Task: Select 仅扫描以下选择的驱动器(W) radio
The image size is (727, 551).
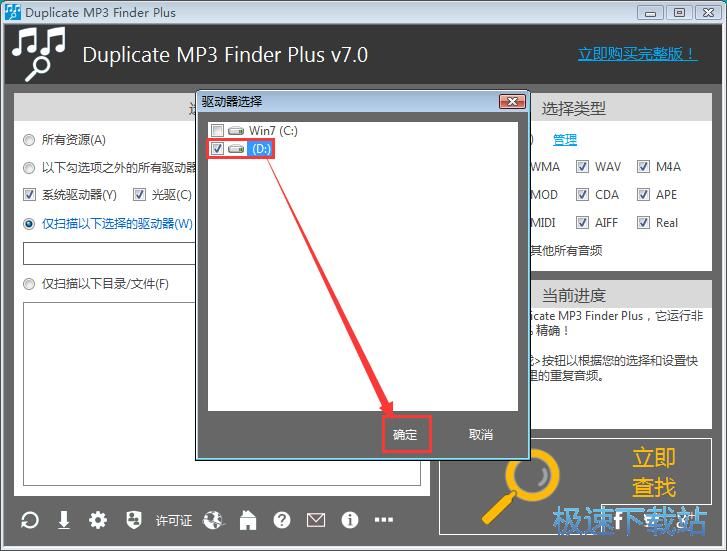Action: 29,224
